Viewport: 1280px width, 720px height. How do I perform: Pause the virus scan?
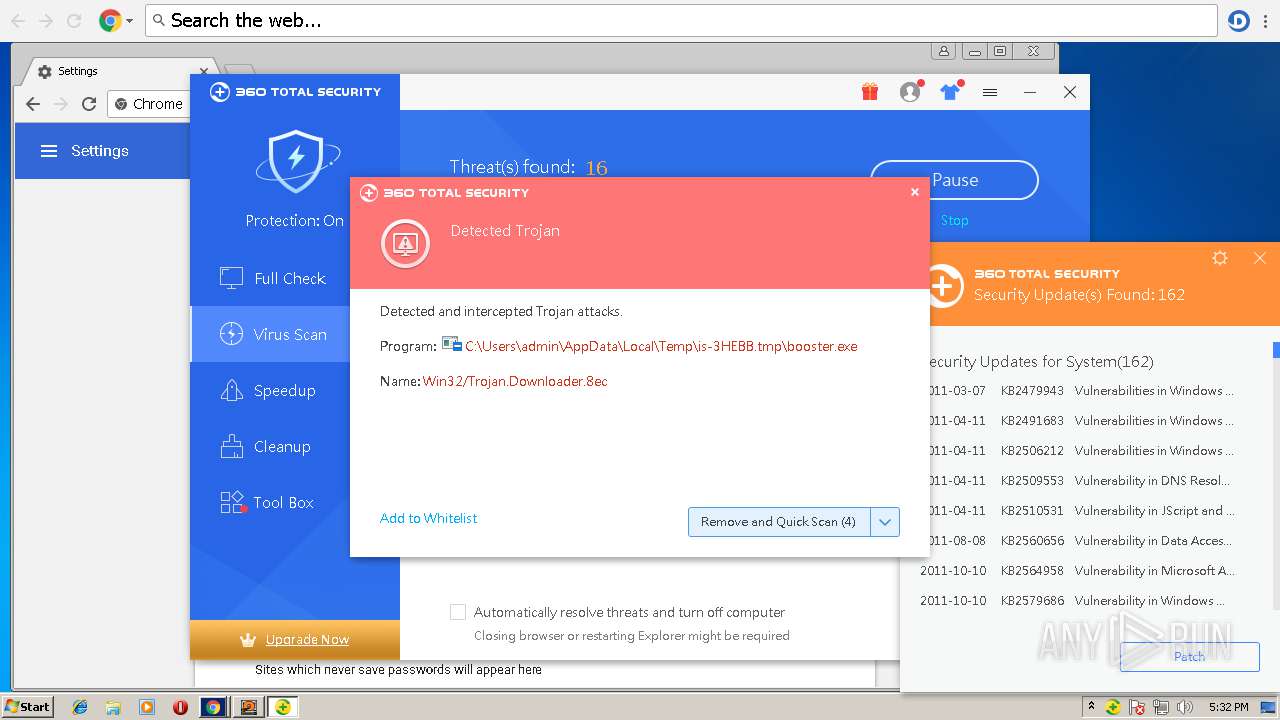(x=954, y=180)
